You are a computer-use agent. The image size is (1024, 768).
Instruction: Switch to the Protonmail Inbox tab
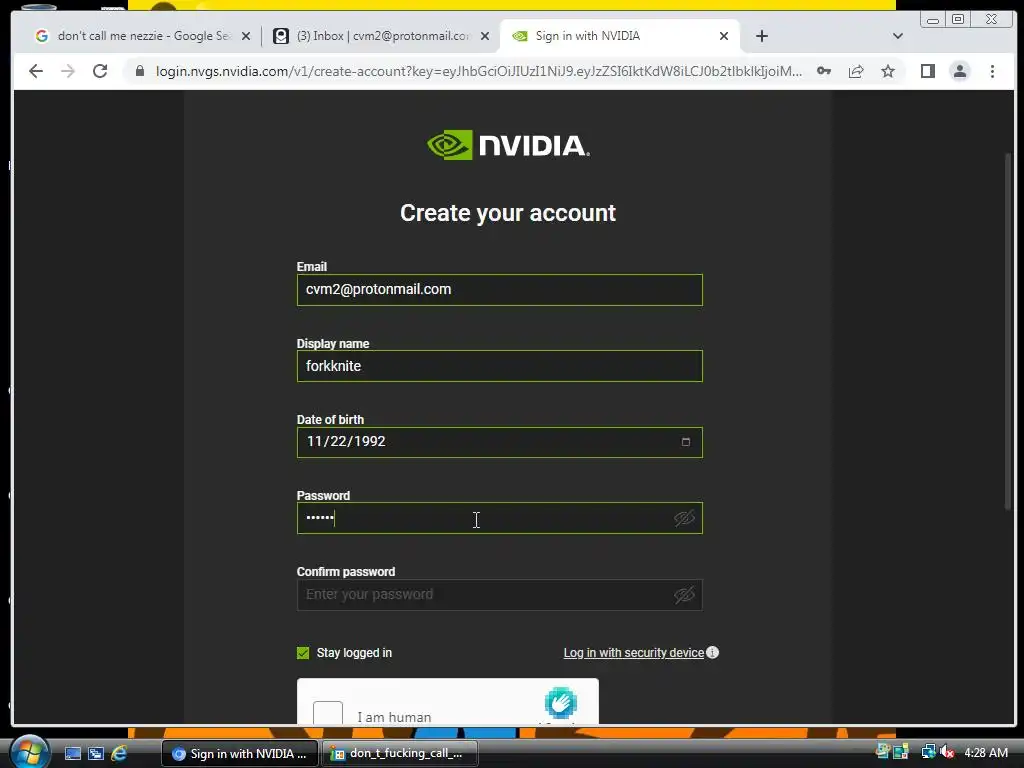382,36
